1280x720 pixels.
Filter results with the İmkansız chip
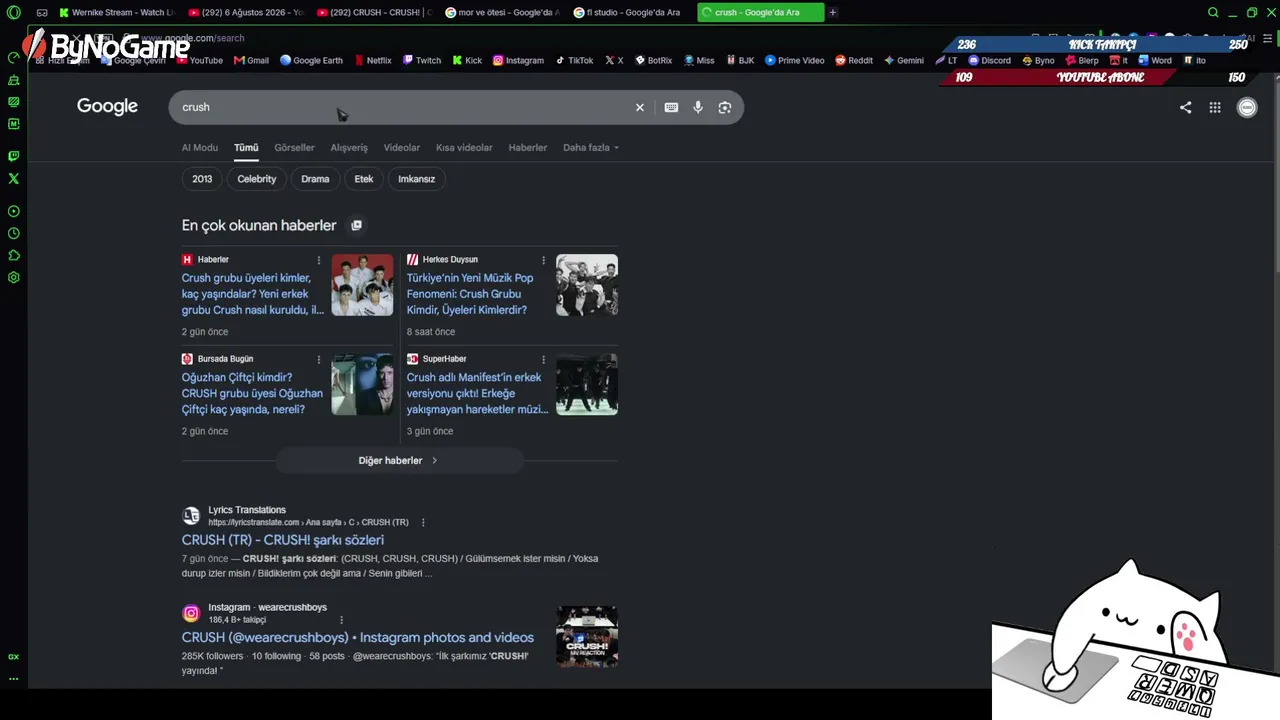[417, 179]
